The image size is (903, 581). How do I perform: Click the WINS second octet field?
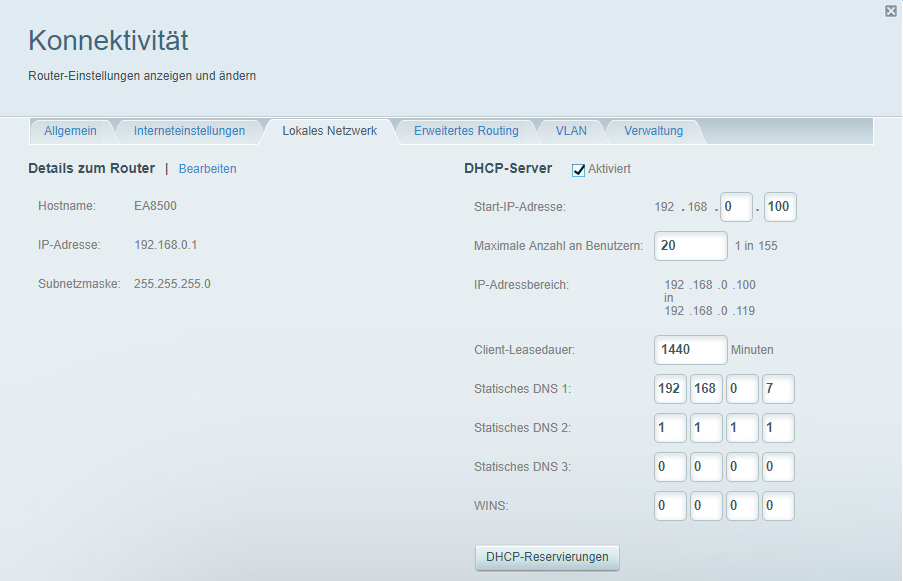click(706, 506)
